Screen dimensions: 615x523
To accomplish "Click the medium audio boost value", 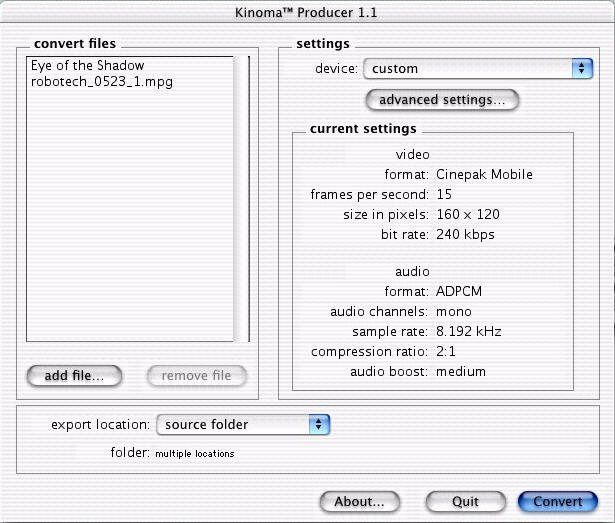I will click(461, 372).
